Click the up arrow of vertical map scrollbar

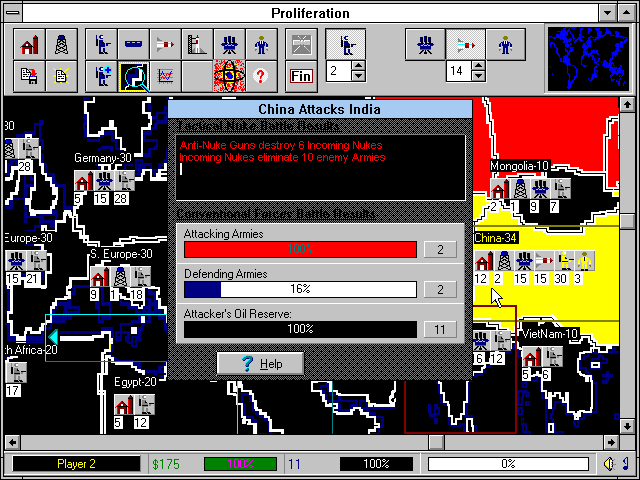[627, 104]
